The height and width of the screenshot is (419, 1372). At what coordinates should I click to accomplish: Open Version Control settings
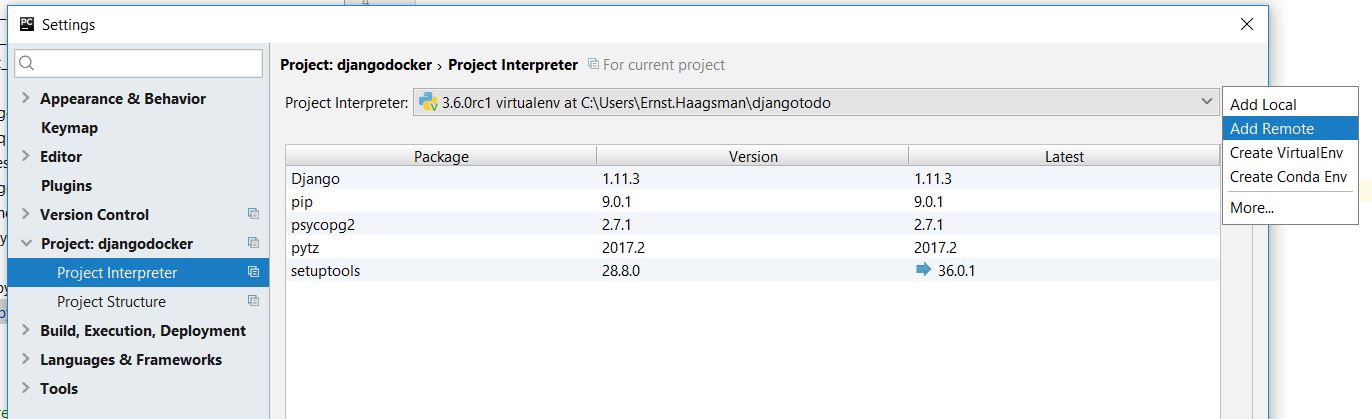coord(94,214)
